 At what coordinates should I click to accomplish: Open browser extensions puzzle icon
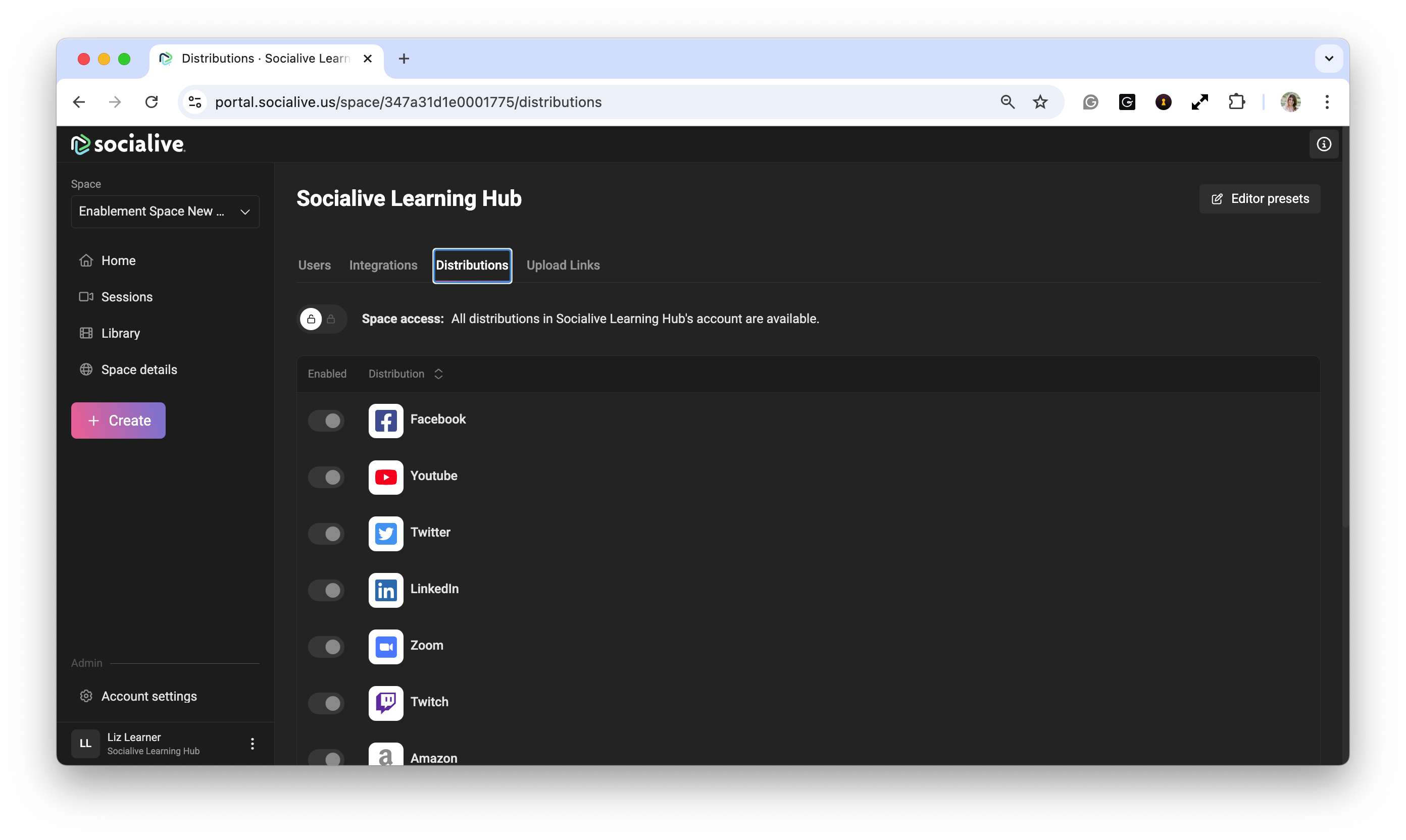click(1236, 102)
